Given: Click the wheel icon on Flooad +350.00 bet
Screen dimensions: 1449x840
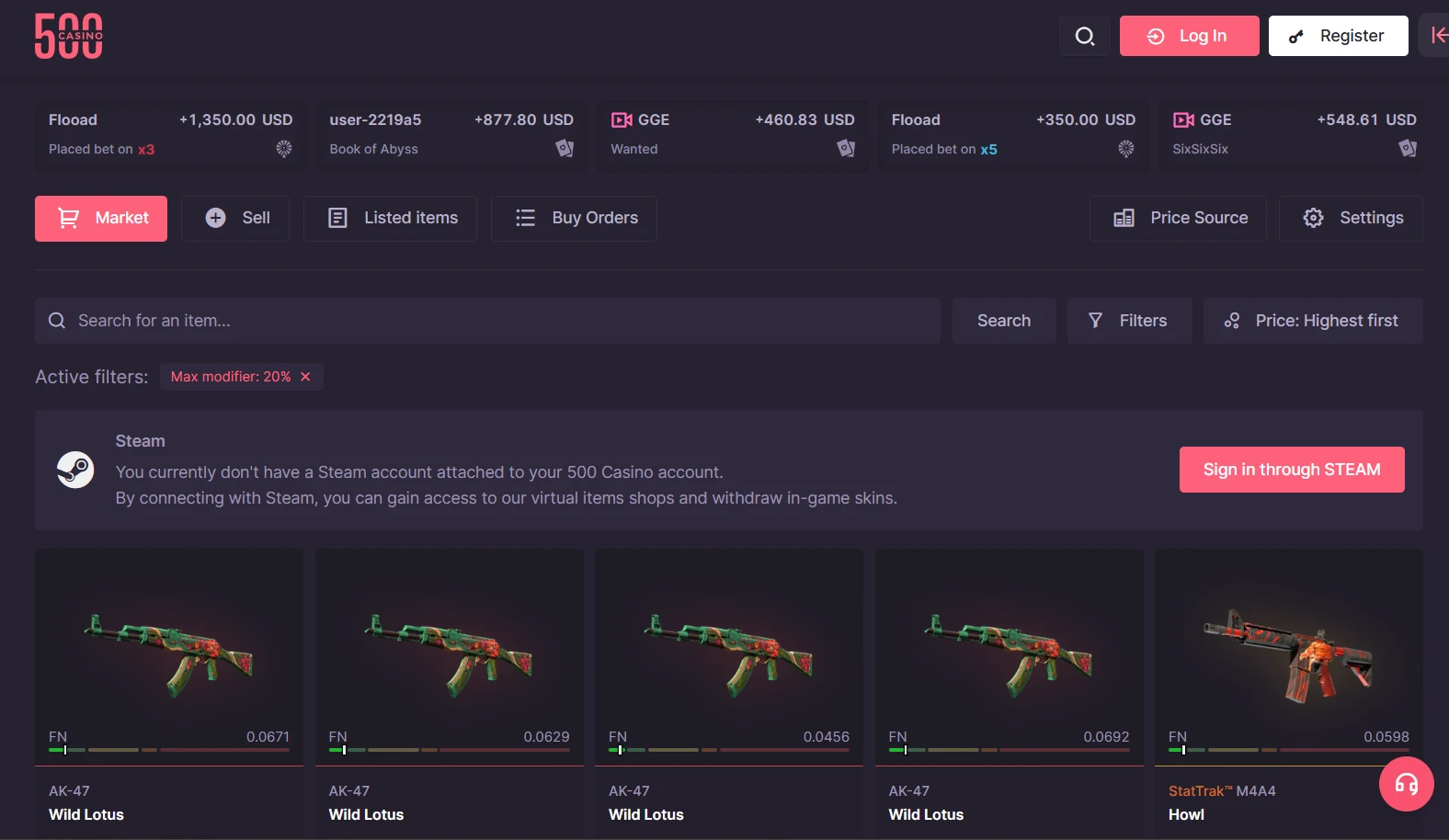Looking at the screenshot, I should (x=1126, y=148).
